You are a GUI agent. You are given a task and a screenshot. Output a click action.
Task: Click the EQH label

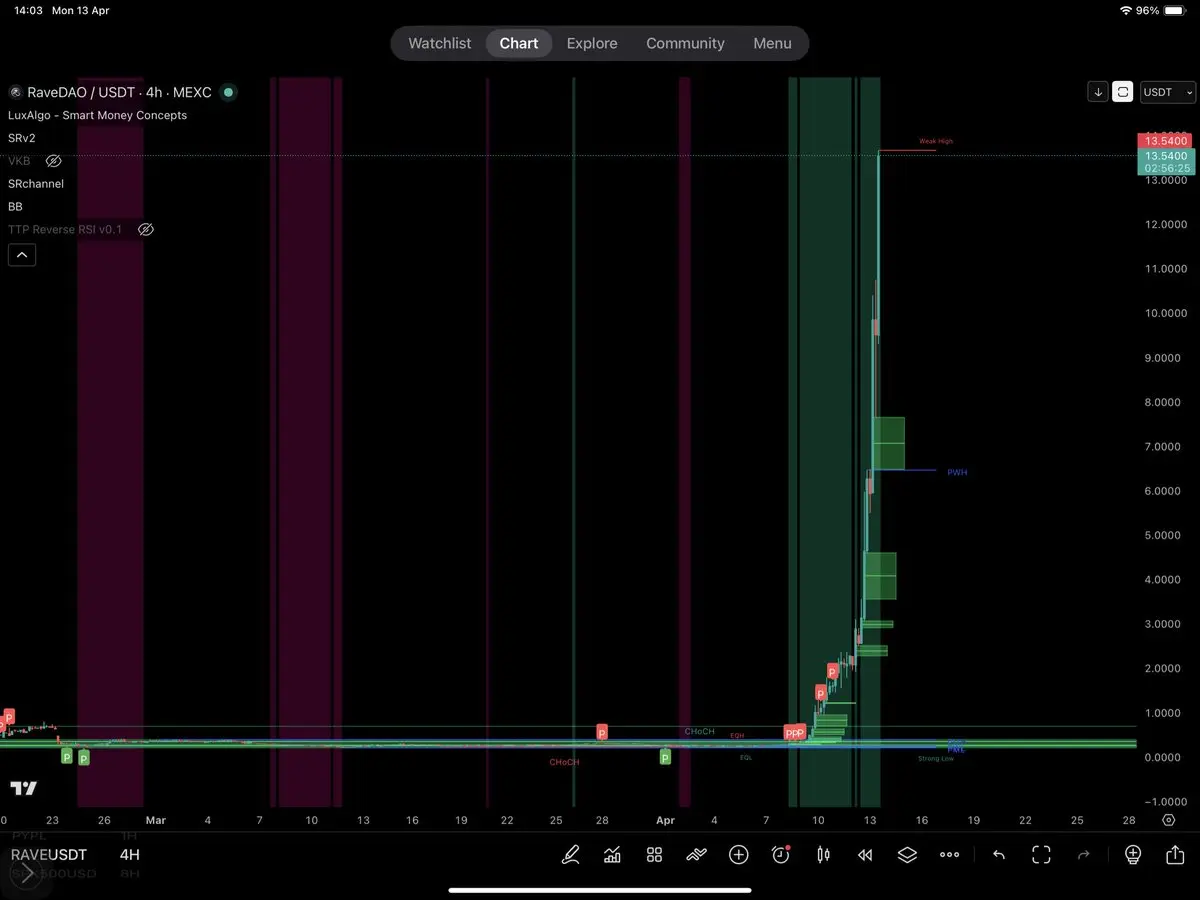pos(737,735)
